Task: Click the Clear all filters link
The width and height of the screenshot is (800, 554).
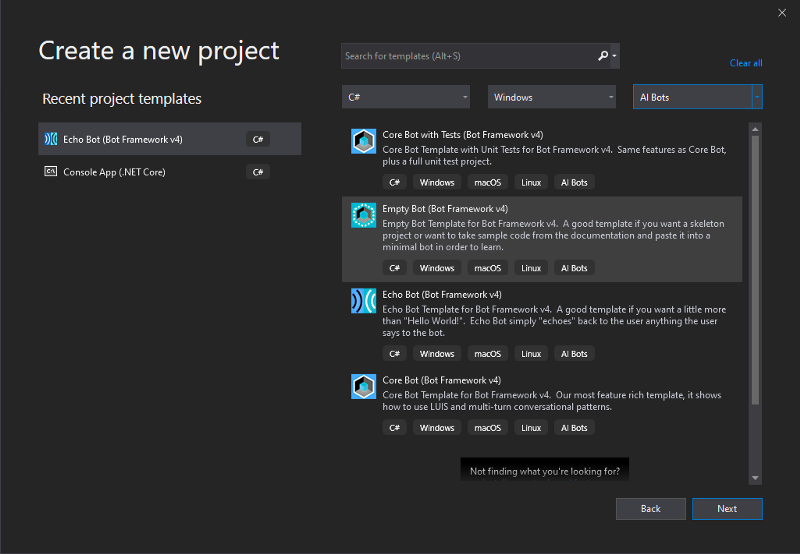Action: click(x=745, y=63)
